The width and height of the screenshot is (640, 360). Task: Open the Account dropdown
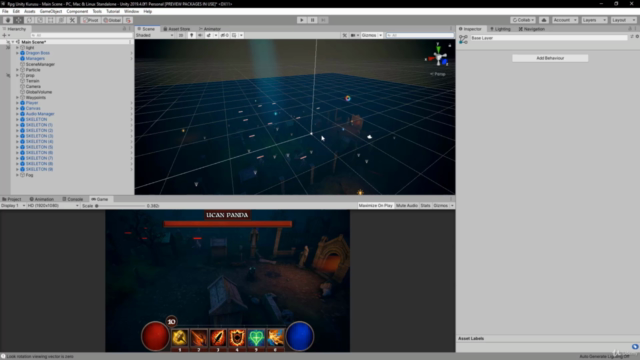pyautogui.click(x=565, y=20)
